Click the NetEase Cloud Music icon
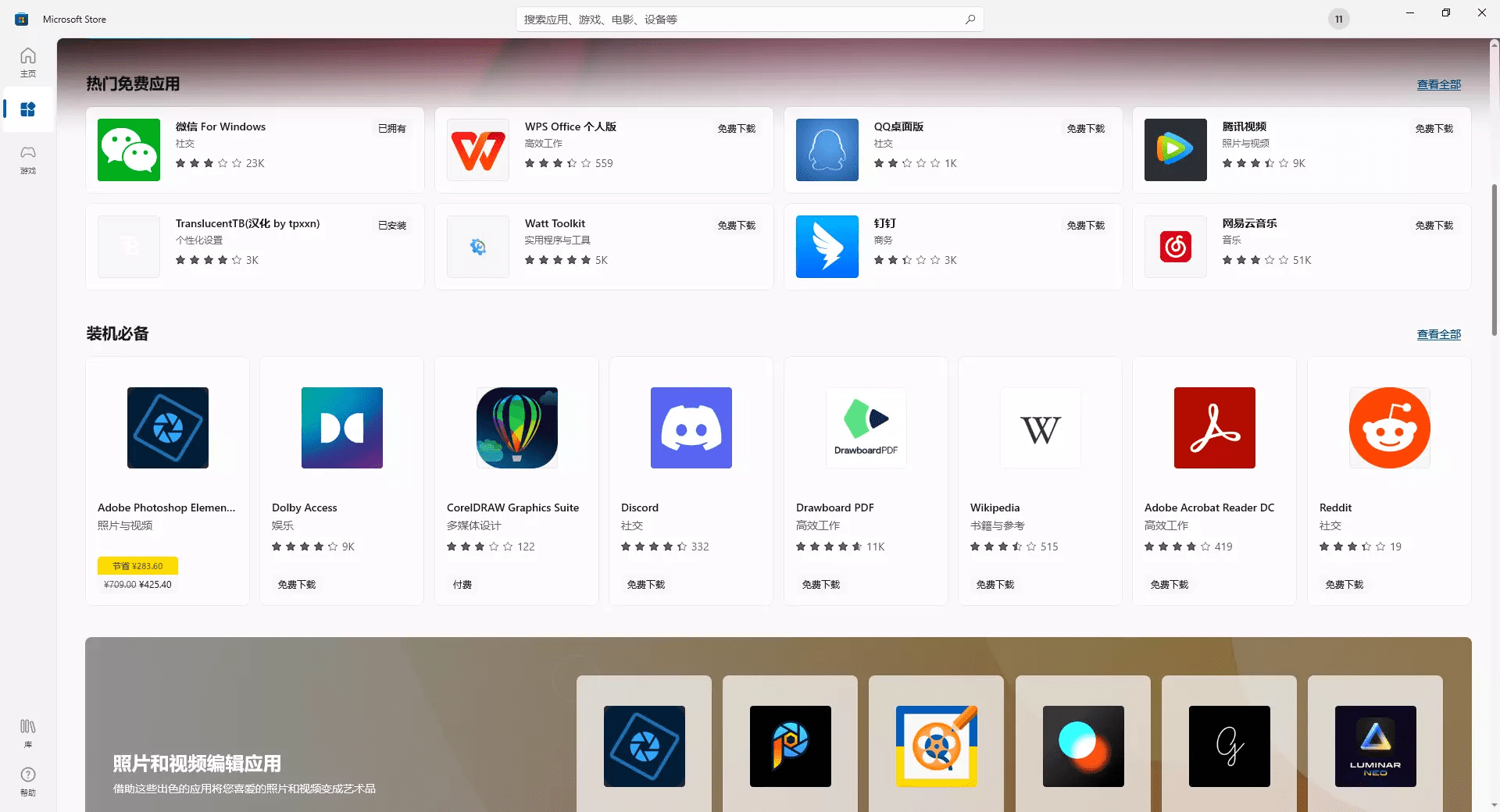Image resolution: width=1500 pixels, height=812 pixels. coord(1176,247)
